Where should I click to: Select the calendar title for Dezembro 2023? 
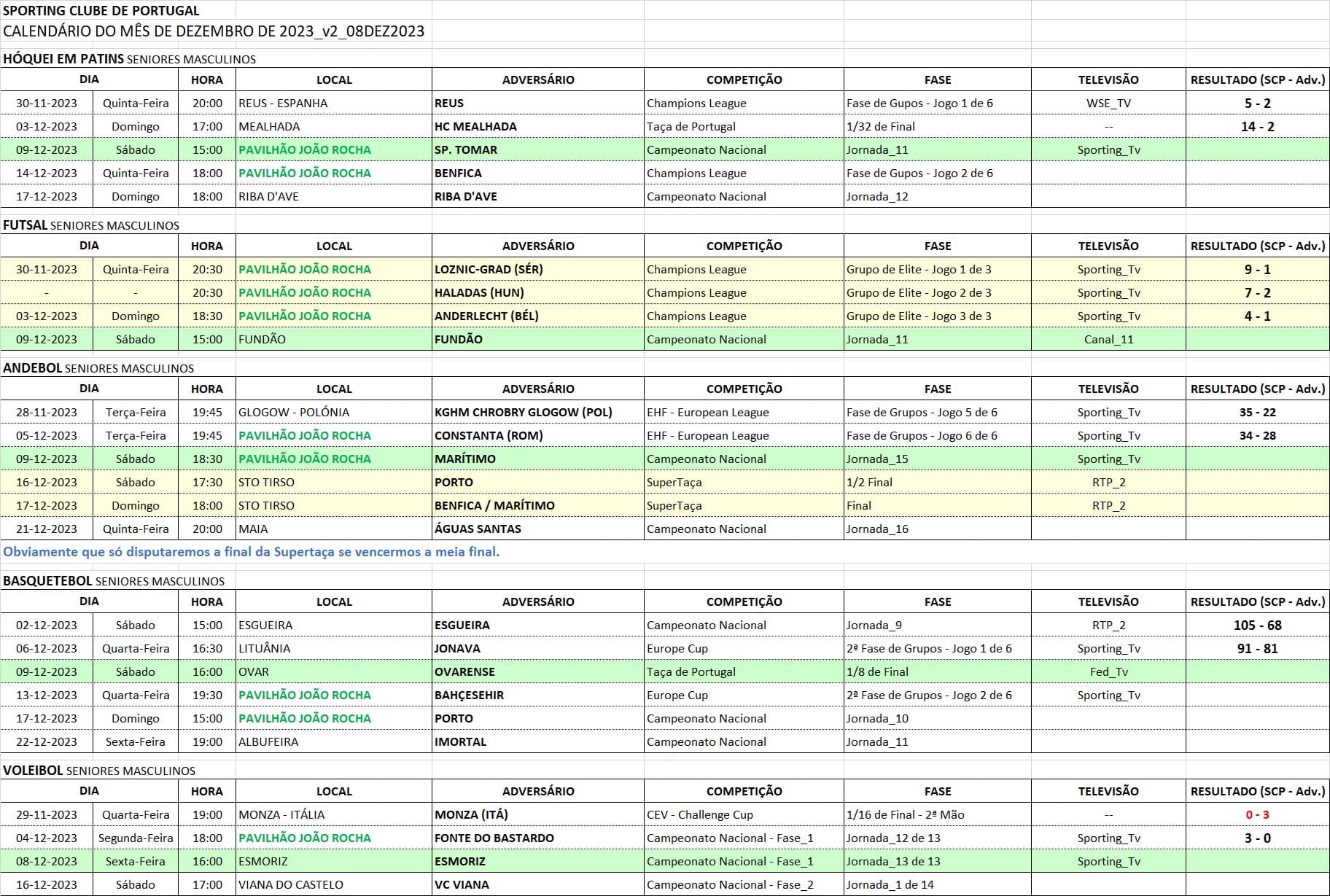tap(214, 31)
